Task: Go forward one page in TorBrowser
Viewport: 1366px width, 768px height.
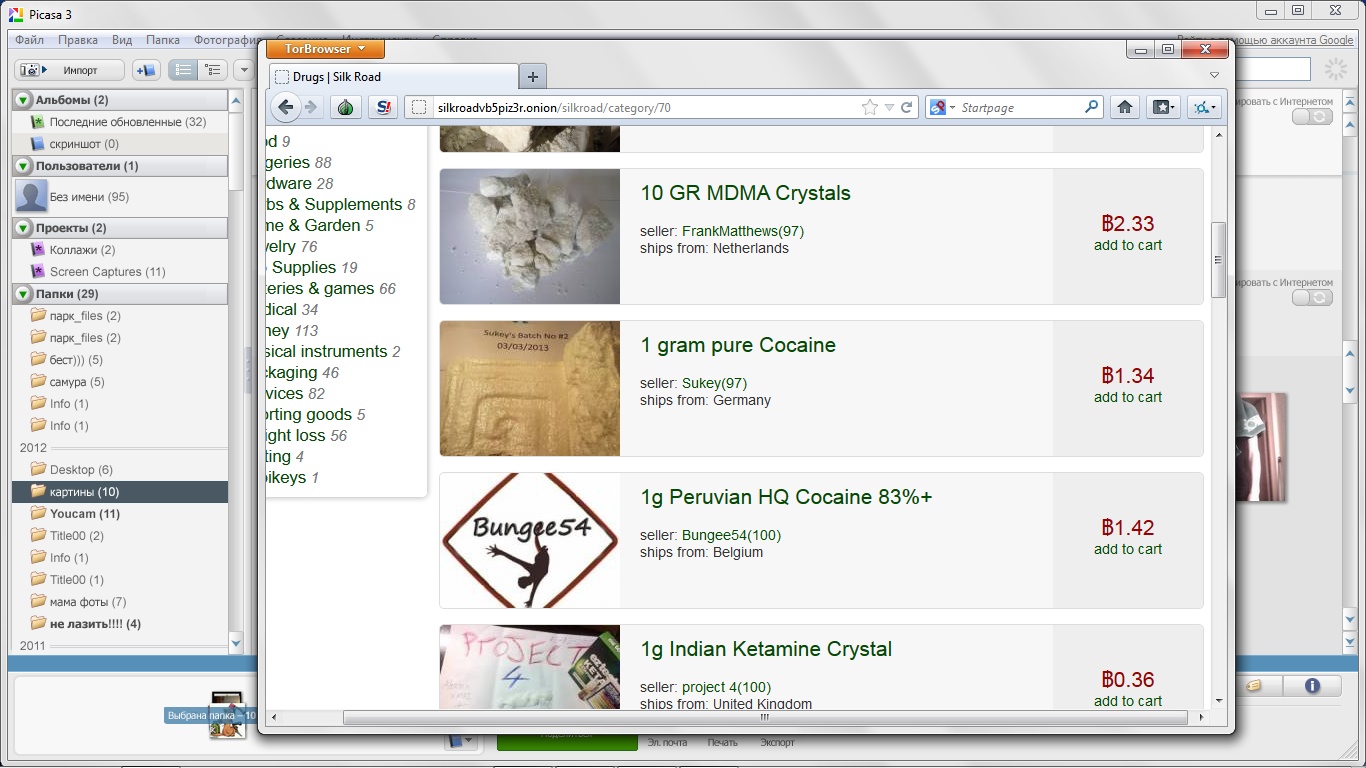Action: (x=311, y=107)
